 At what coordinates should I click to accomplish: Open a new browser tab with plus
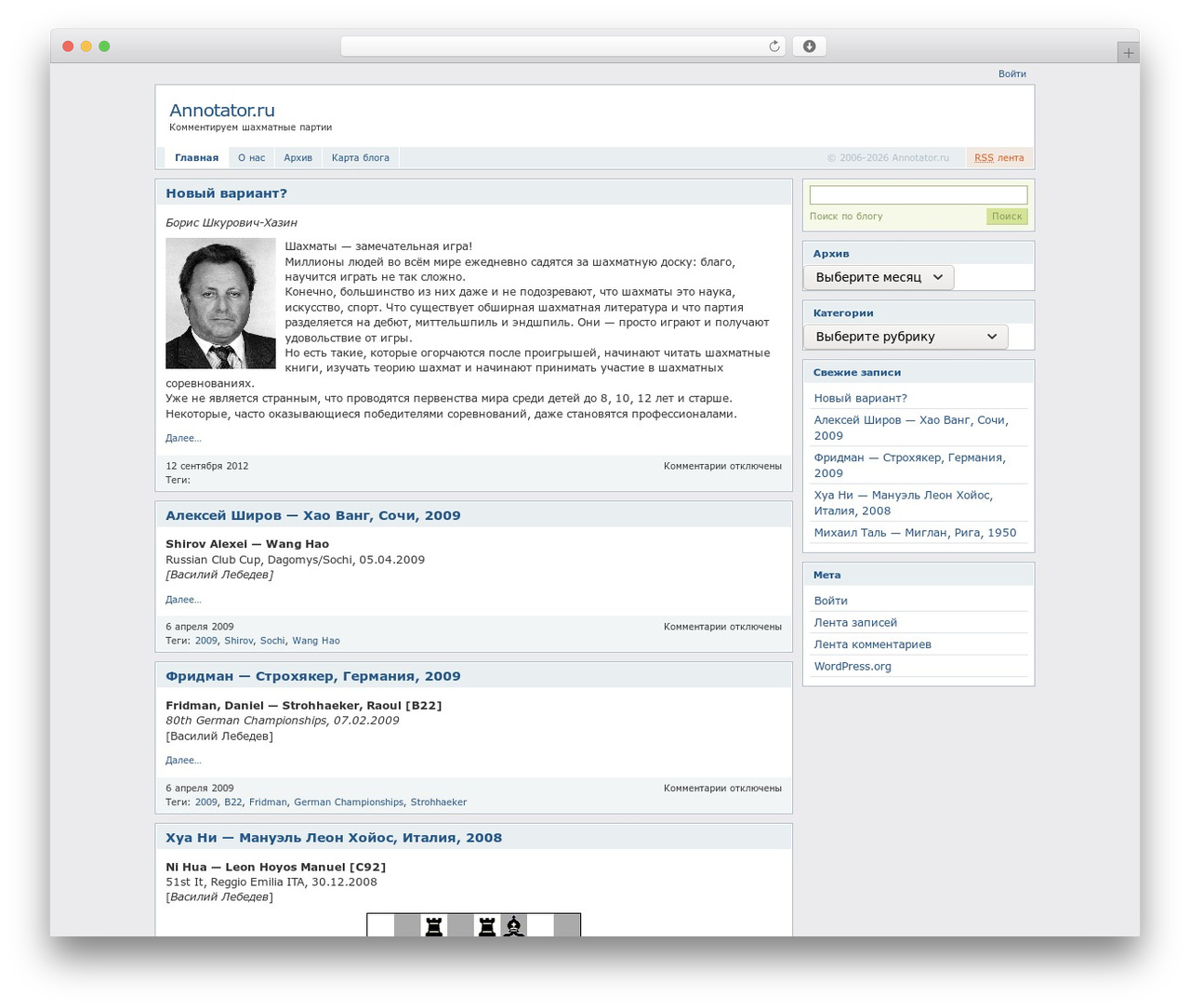[x=1128, y=53]
